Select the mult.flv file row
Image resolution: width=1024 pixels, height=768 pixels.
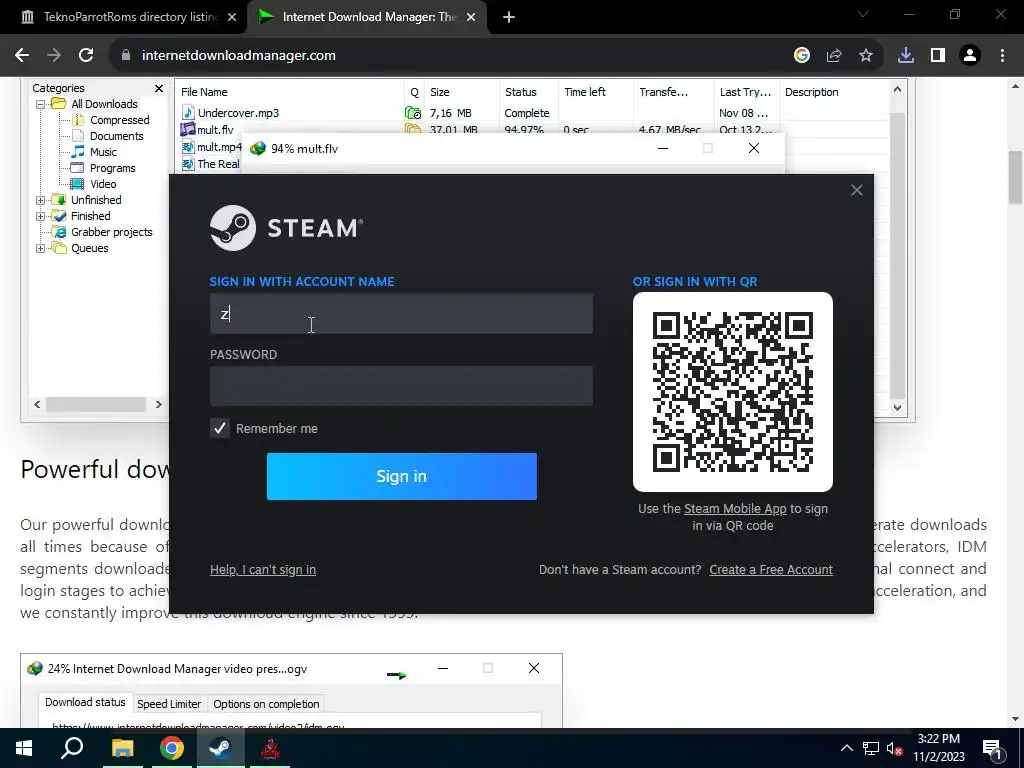[532, 129]
